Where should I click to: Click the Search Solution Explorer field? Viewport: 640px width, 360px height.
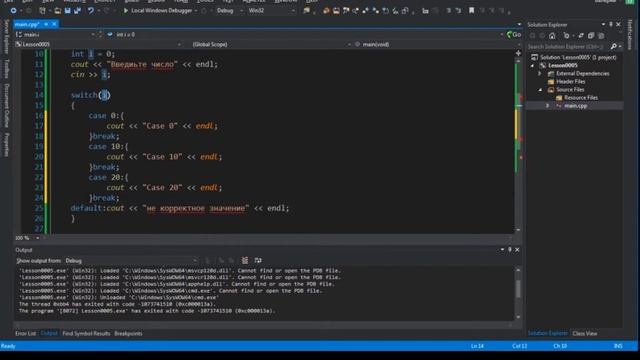pos(568,47)
